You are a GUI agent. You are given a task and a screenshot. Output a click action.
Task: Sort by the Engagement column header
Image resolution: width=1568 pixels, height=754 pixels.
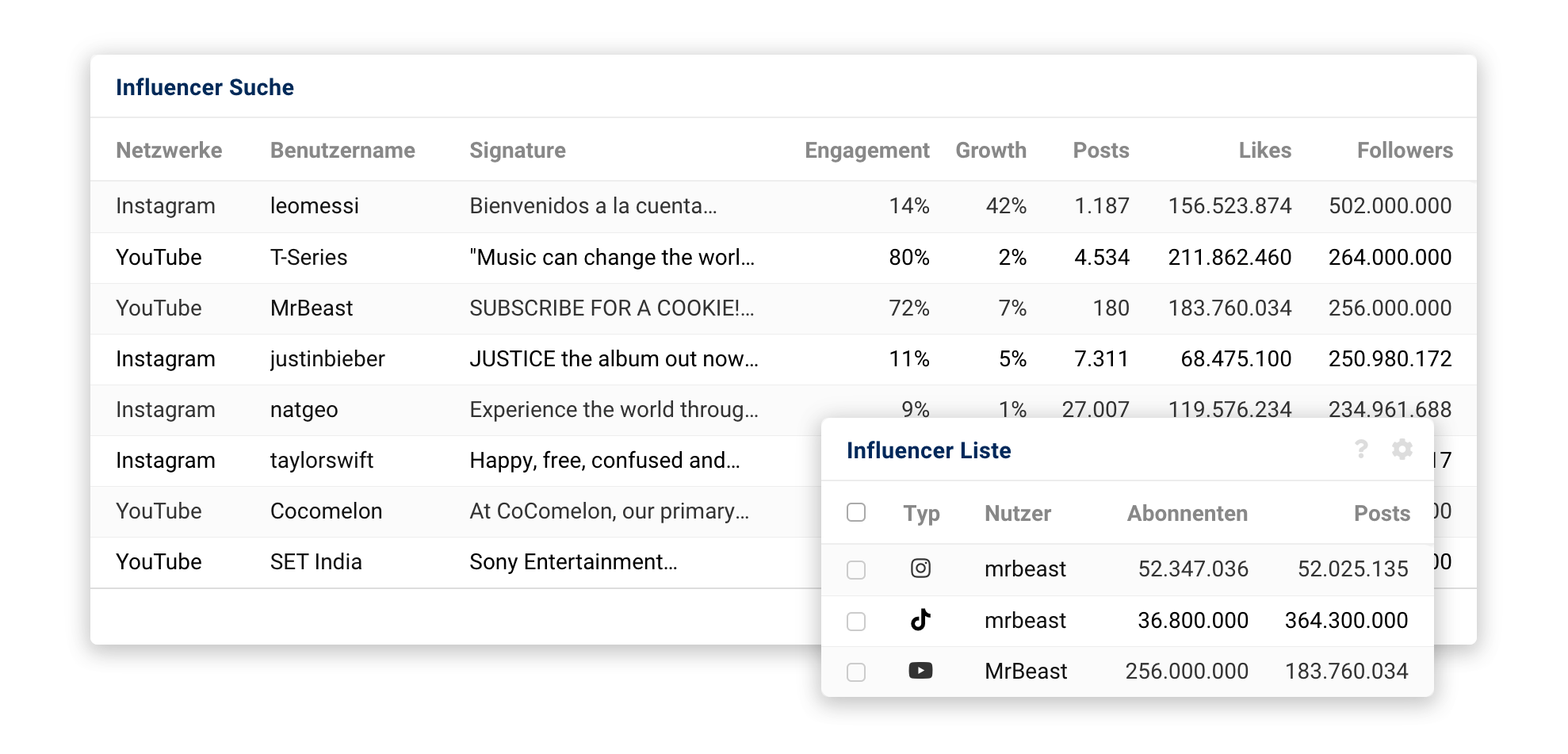click(x=866, y=151)
